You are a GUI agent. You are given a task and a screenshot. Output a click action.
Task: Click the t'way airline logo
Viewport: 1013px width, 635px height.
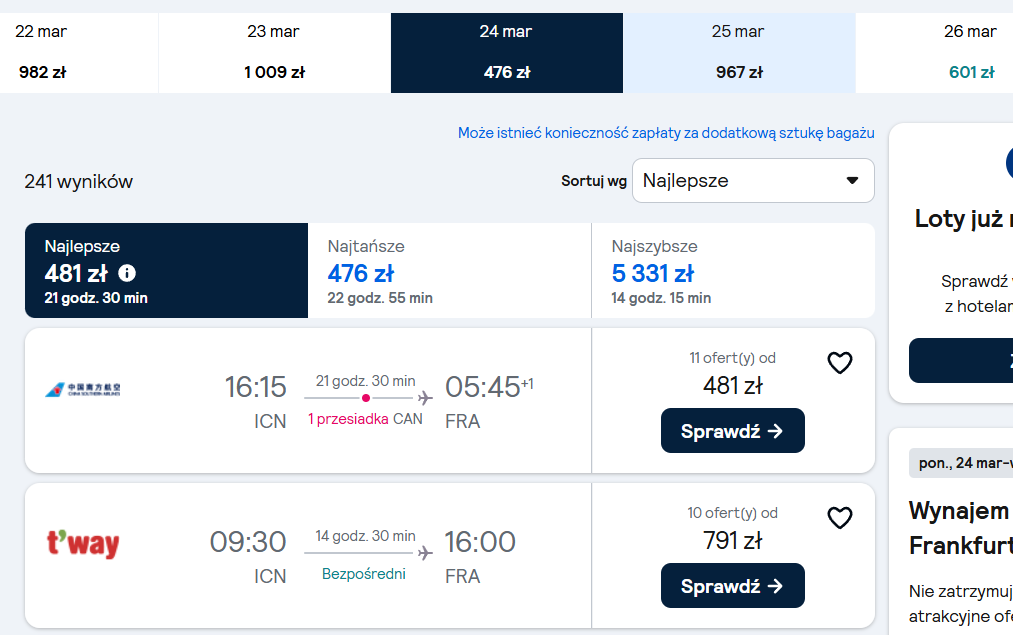pos(83,544)
